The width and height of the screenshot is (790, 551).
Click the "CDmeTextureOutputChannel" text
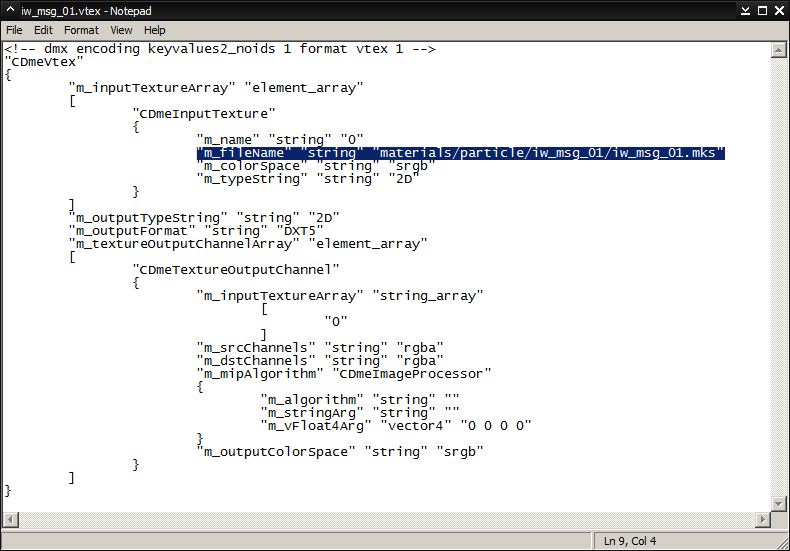[236, 270]
